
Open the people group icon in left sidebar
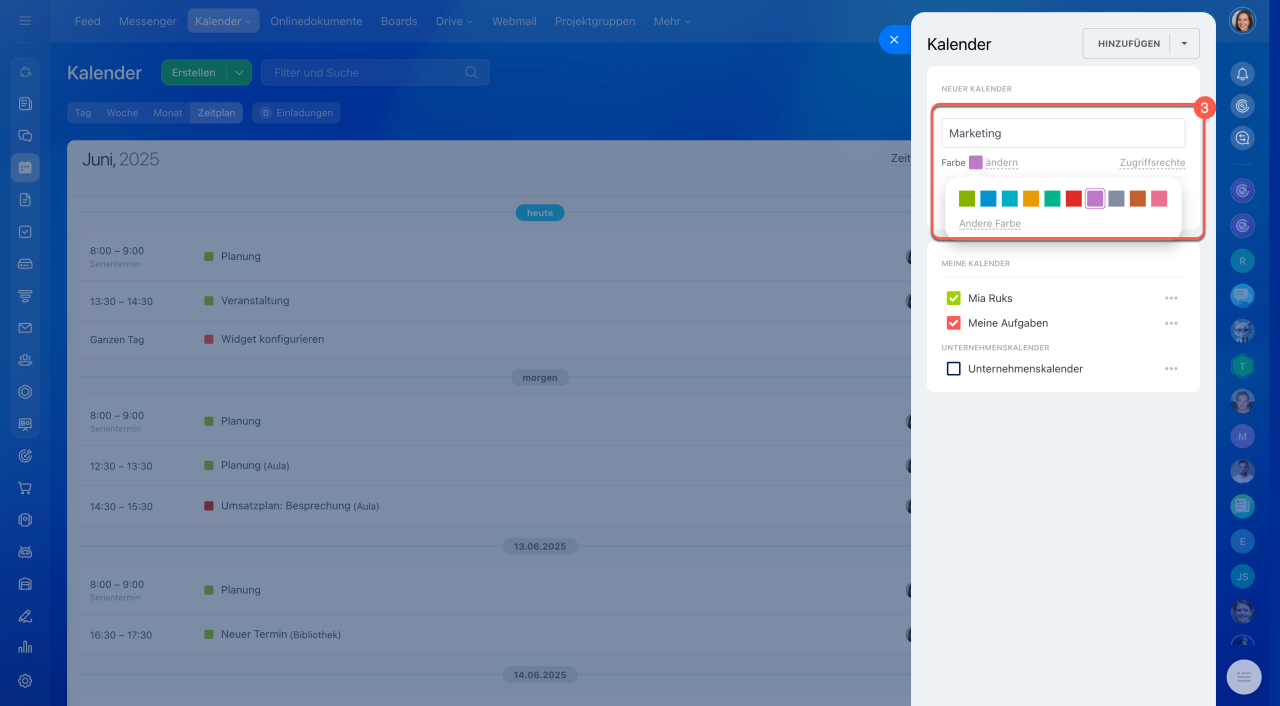pos(25,360)
